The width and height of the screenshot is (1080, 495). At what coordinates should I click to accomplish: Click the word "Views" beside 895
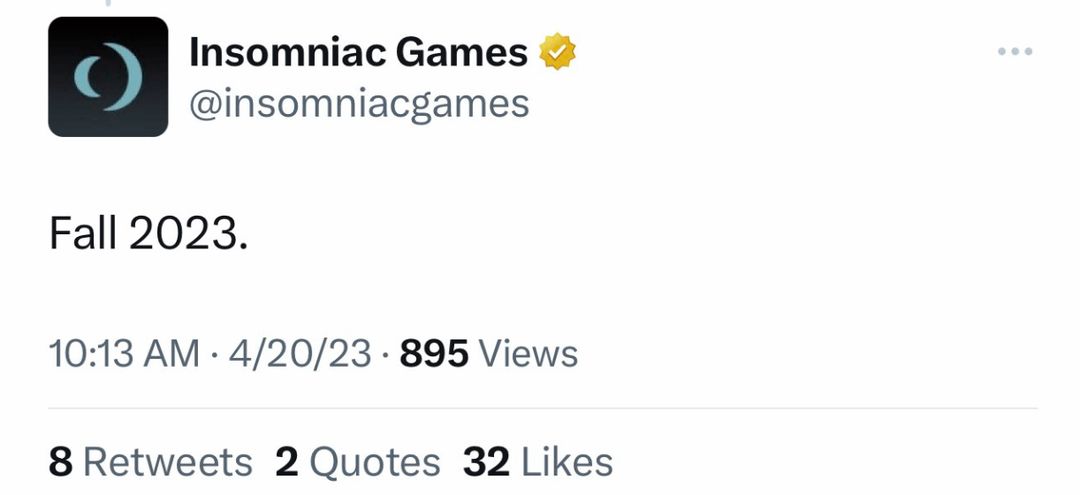click(528, 354)
